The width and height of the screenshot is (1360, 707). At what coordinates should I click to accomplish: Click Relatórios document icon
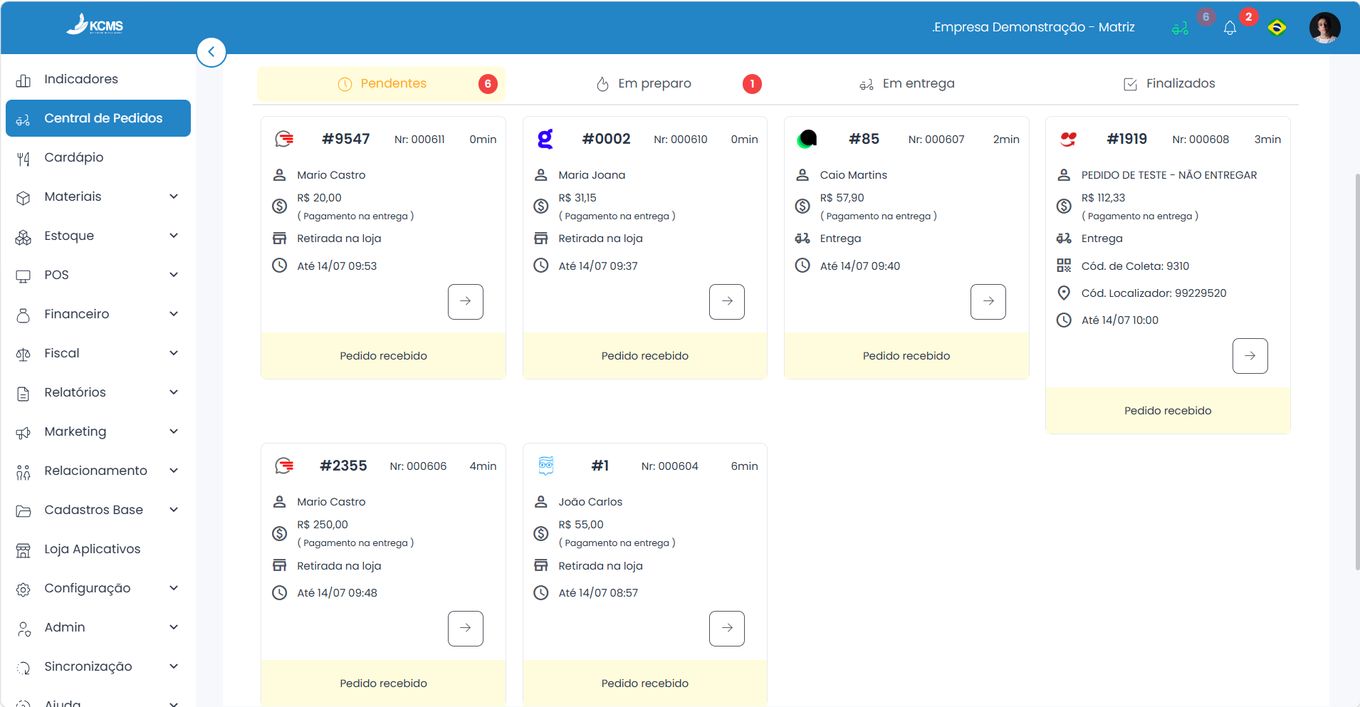click(x=23, y=393)
